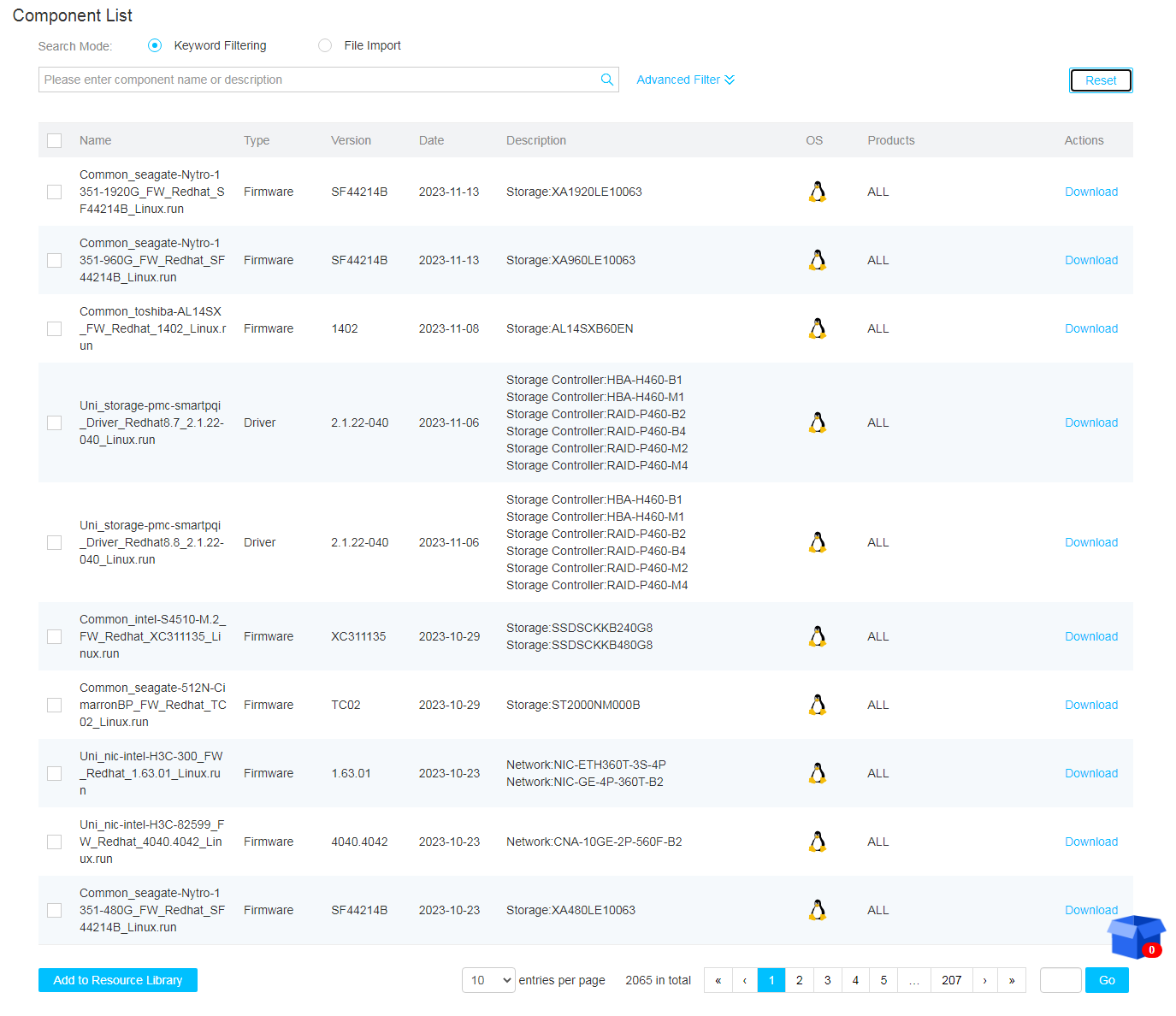Select current page 1 in pagination
Viewport: 1176px width, 1016px height.
click(771, 980)
